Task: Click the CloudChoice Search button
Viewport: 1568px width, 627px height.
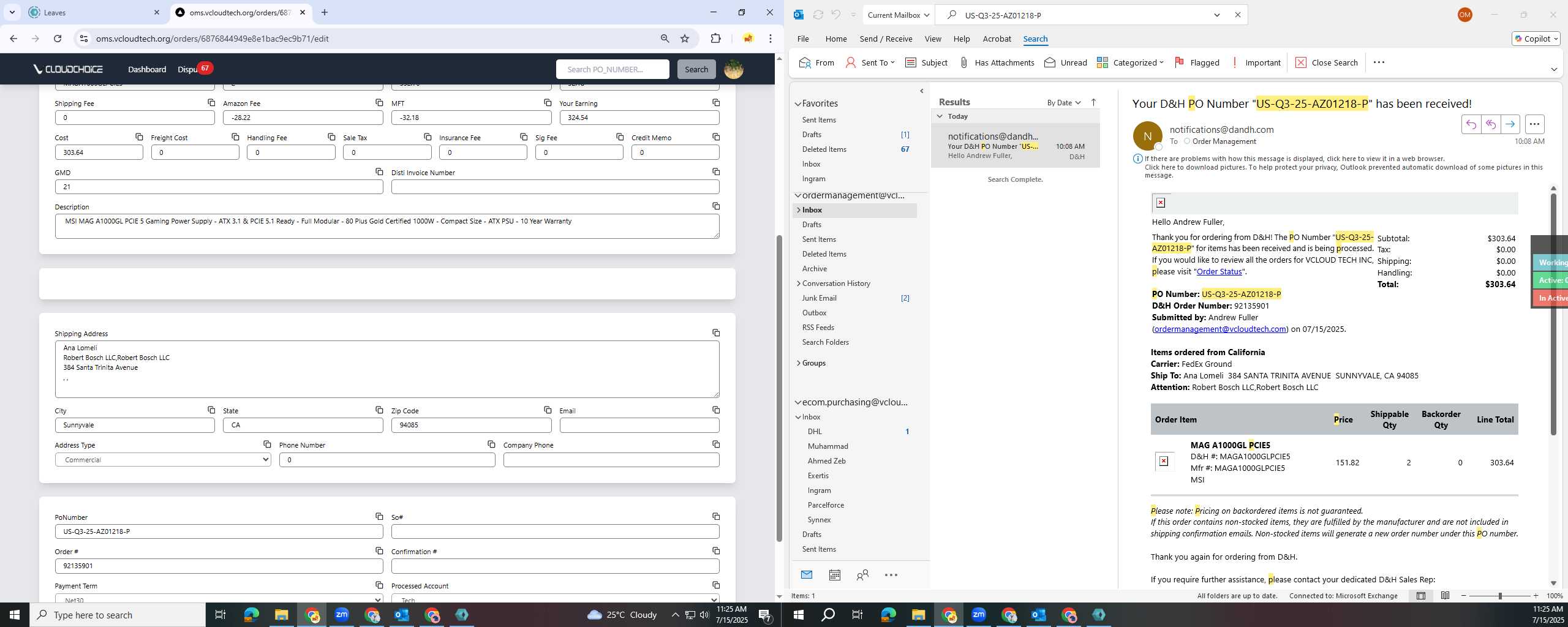Action: pyautogui.click(x=696, y=69)
